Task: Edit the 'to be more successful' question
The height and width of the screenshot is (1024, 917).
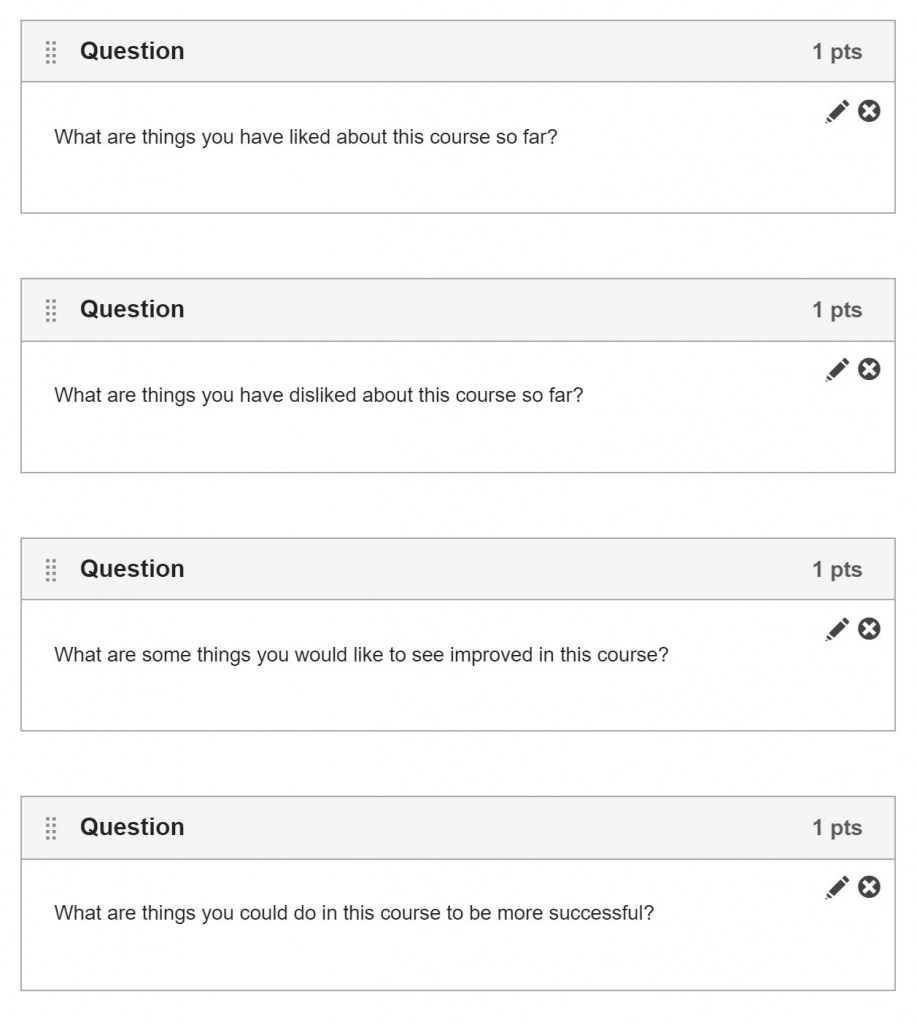Action: 837,887
